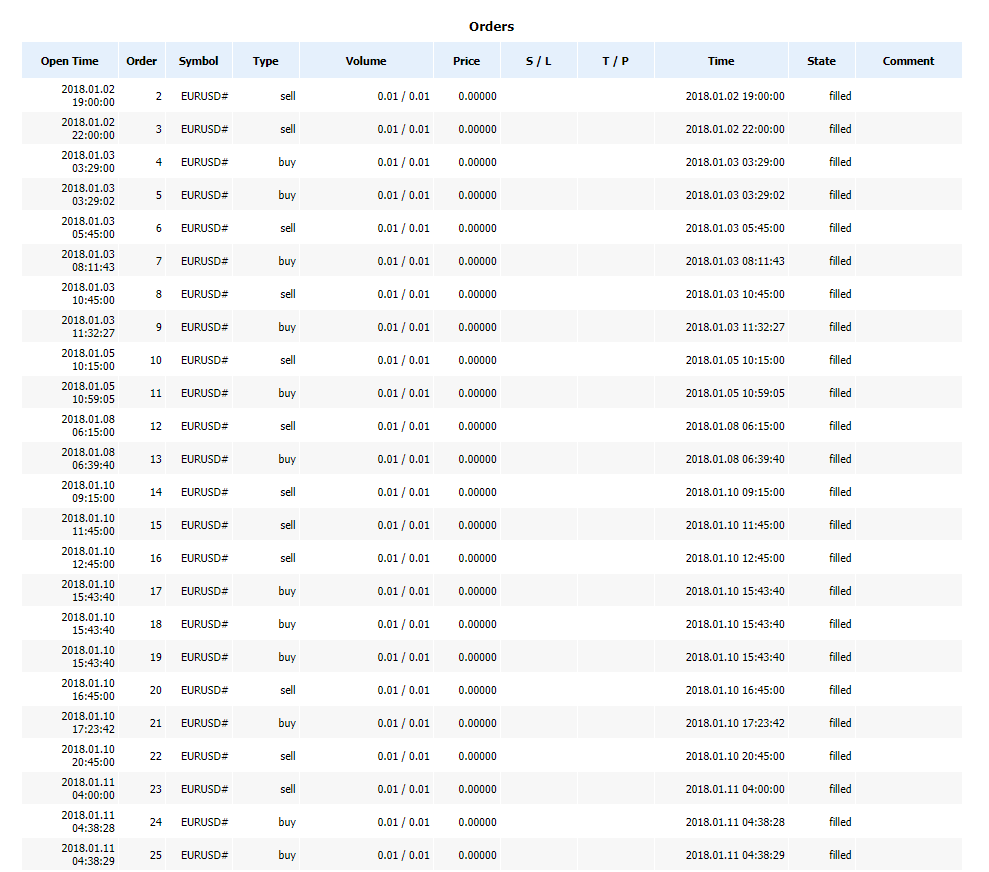Click order number 11 cell

(x=142, y=393)
